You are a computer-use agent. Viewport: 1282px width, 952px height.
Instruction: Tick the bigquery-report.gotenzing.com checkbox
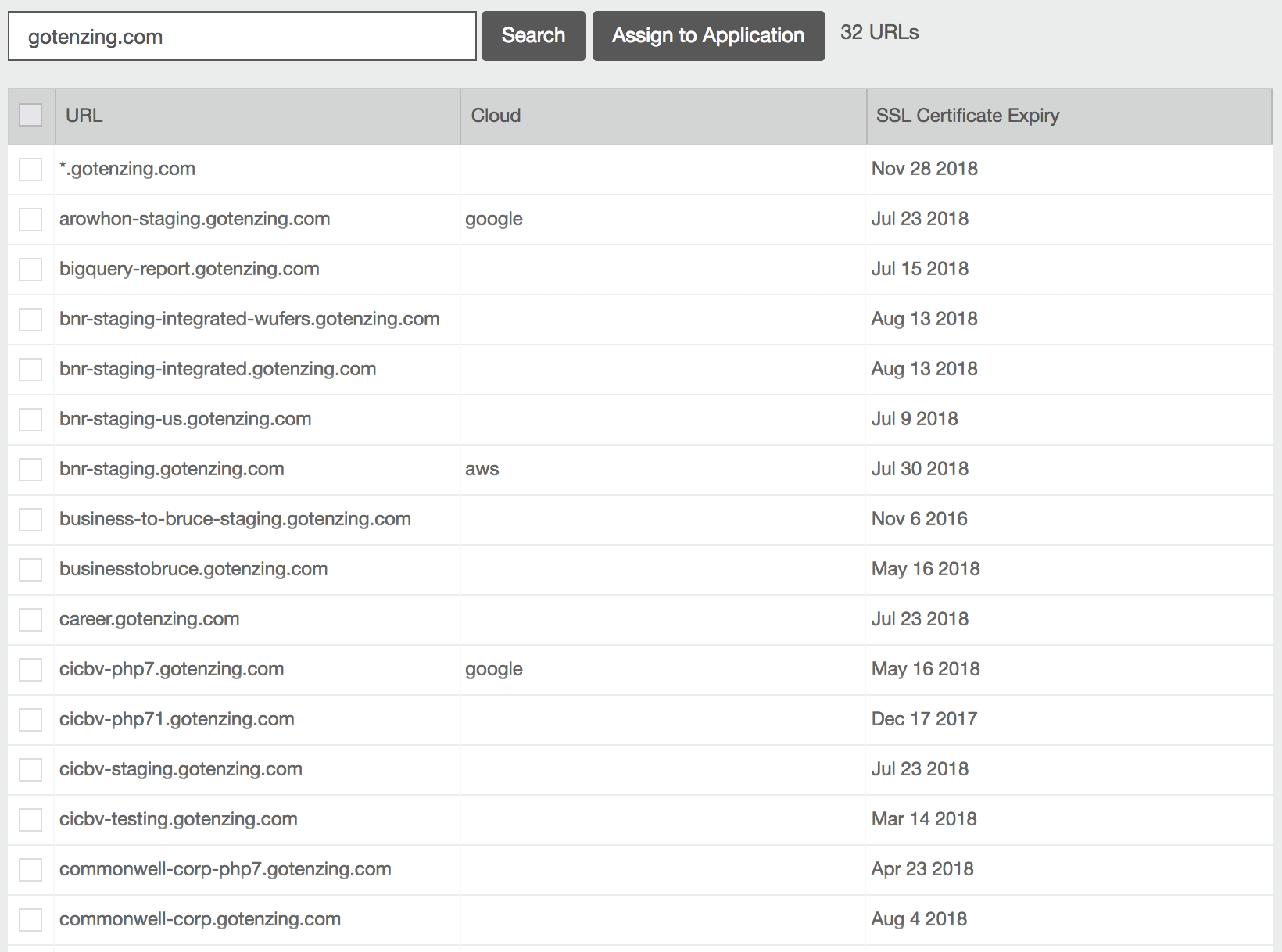coord(30,269)
